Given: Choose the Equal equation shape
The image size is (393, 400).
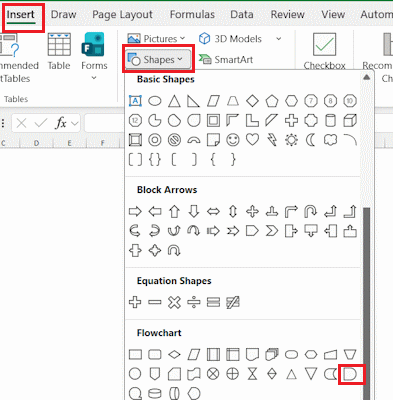Looking at the screenshot, I should point(213,302).
